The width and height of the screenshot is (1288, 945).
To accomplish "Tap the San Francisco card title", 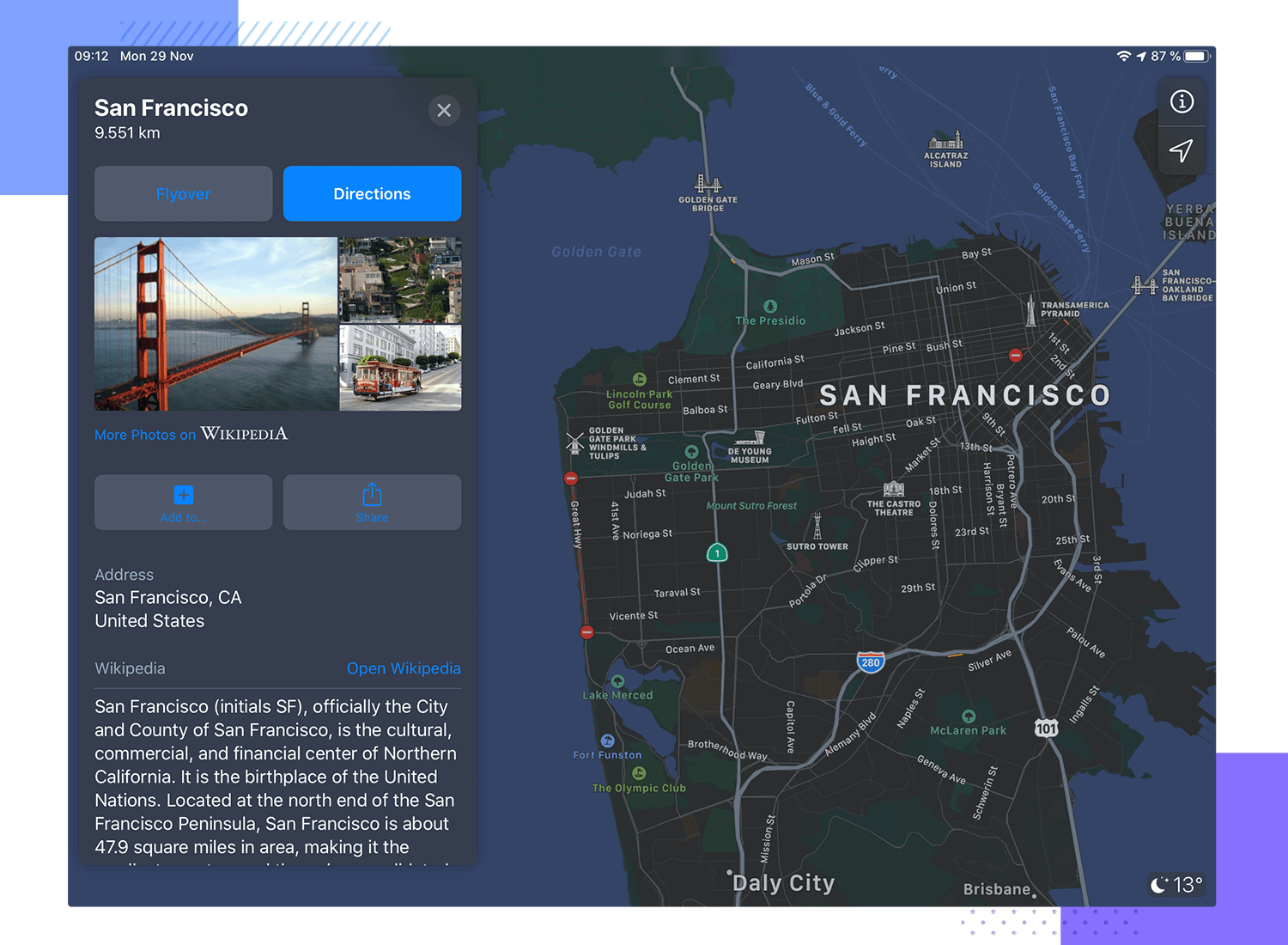I will click(x=171, y=108).
